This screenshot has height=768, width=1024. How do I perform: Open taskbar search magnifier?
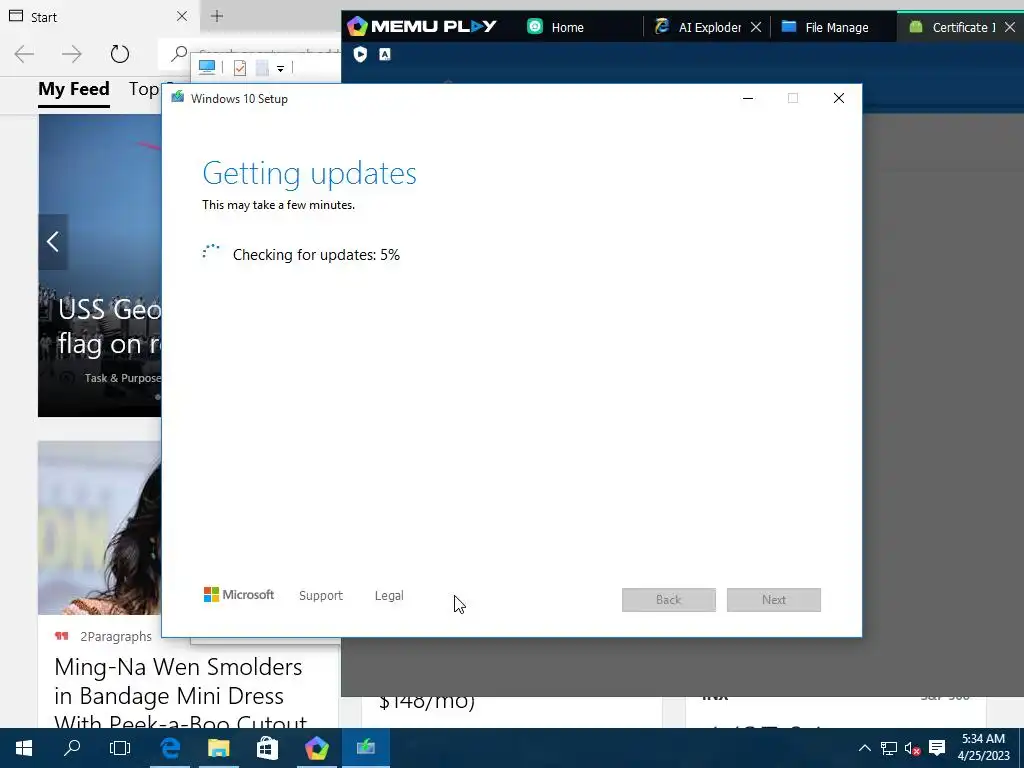(x=72, y=747)
